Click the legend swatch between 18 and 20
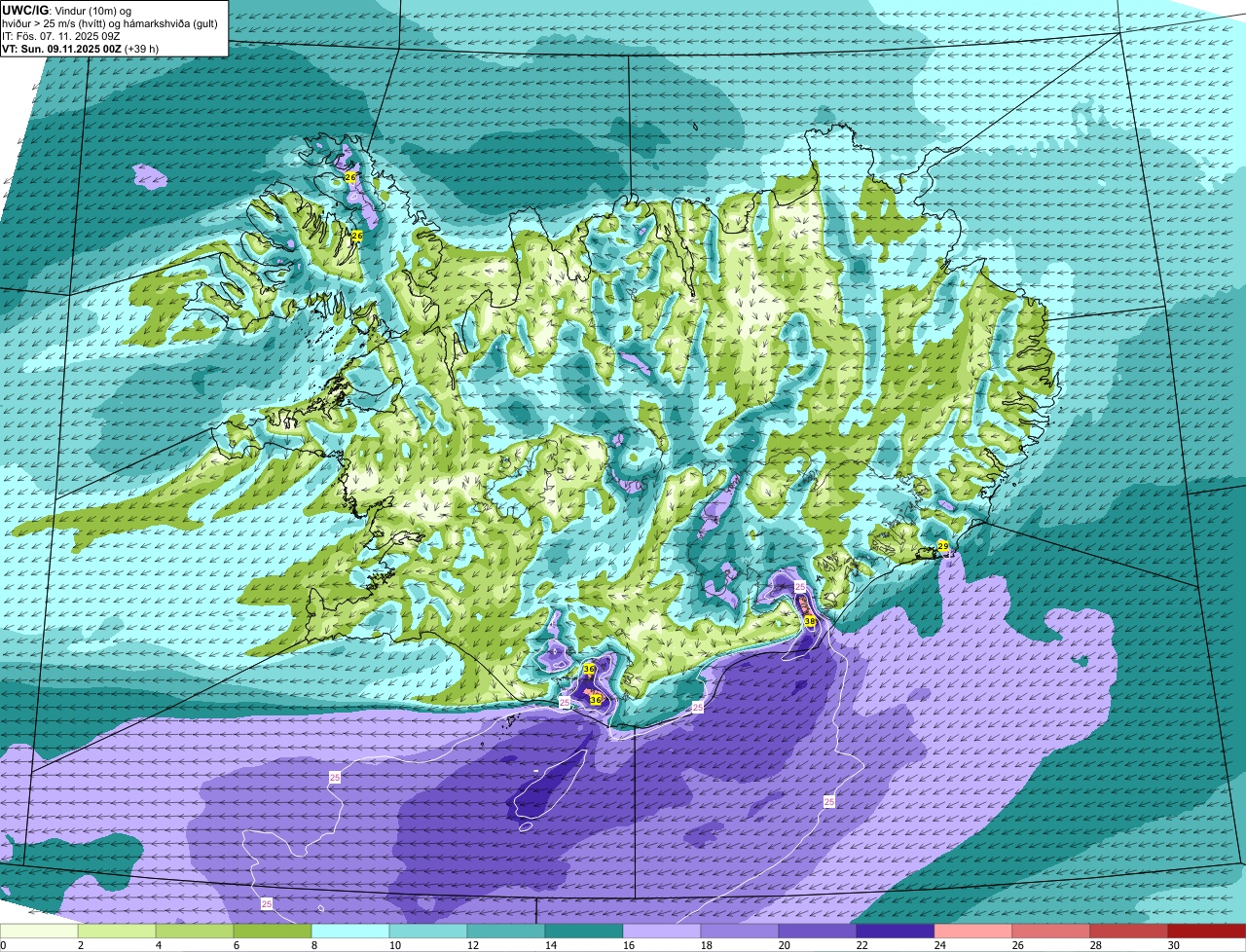The width and height of the screenshot is (1246, 952). (740, 931)
